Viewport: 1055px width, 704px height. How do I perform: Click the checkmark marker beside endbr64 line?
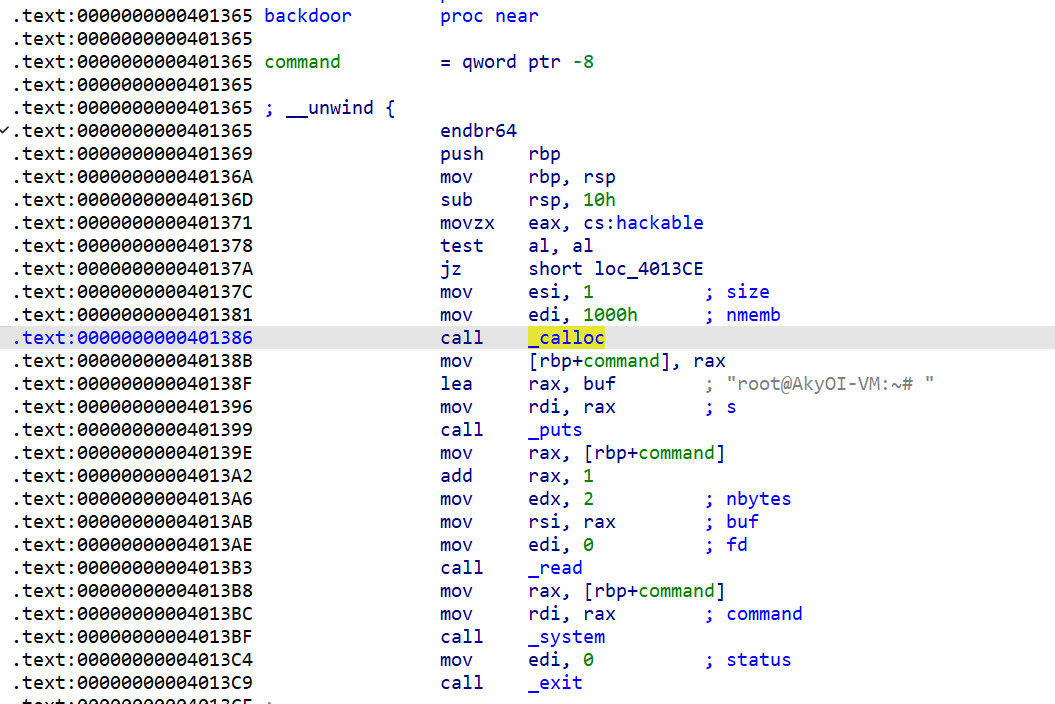pos(7,131)
